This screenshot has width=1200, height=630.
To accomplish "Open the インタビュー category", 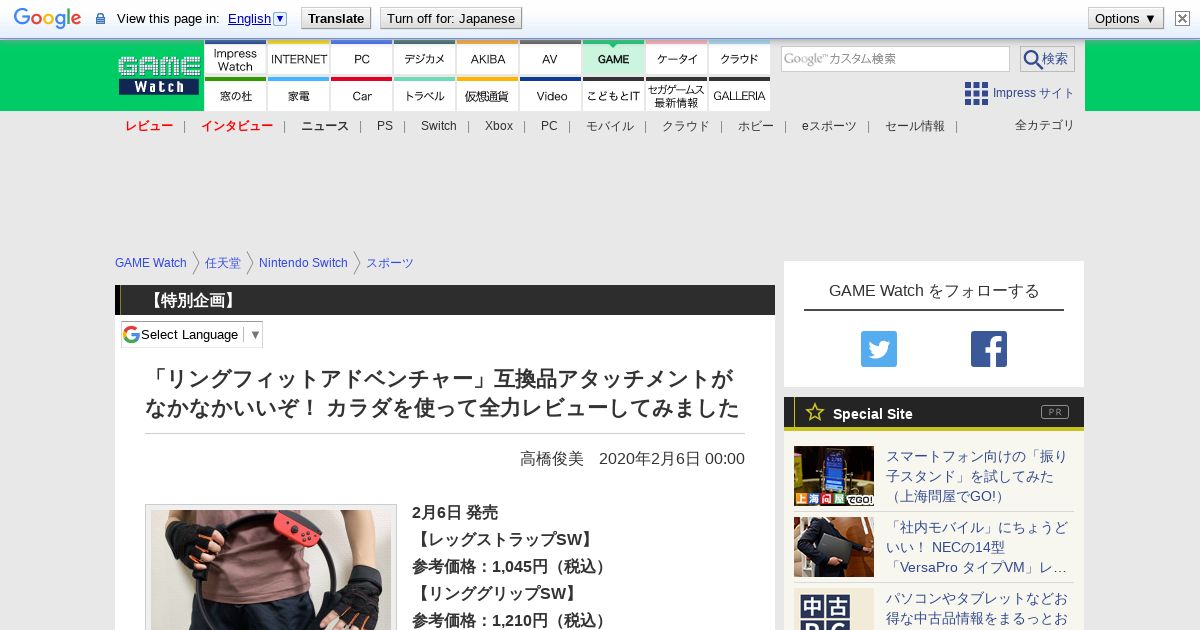I will pos(237,126).
